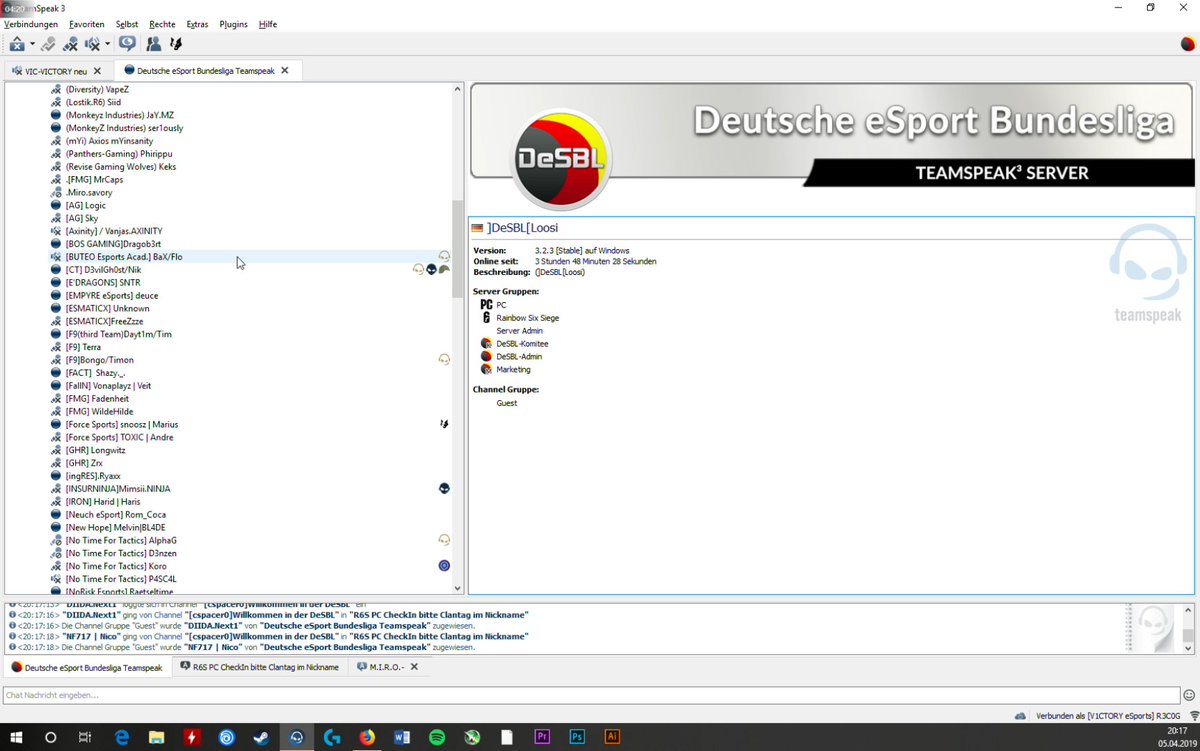1200x751 pixels.
Task: Click the chat message input field
Action: [591, 694]
